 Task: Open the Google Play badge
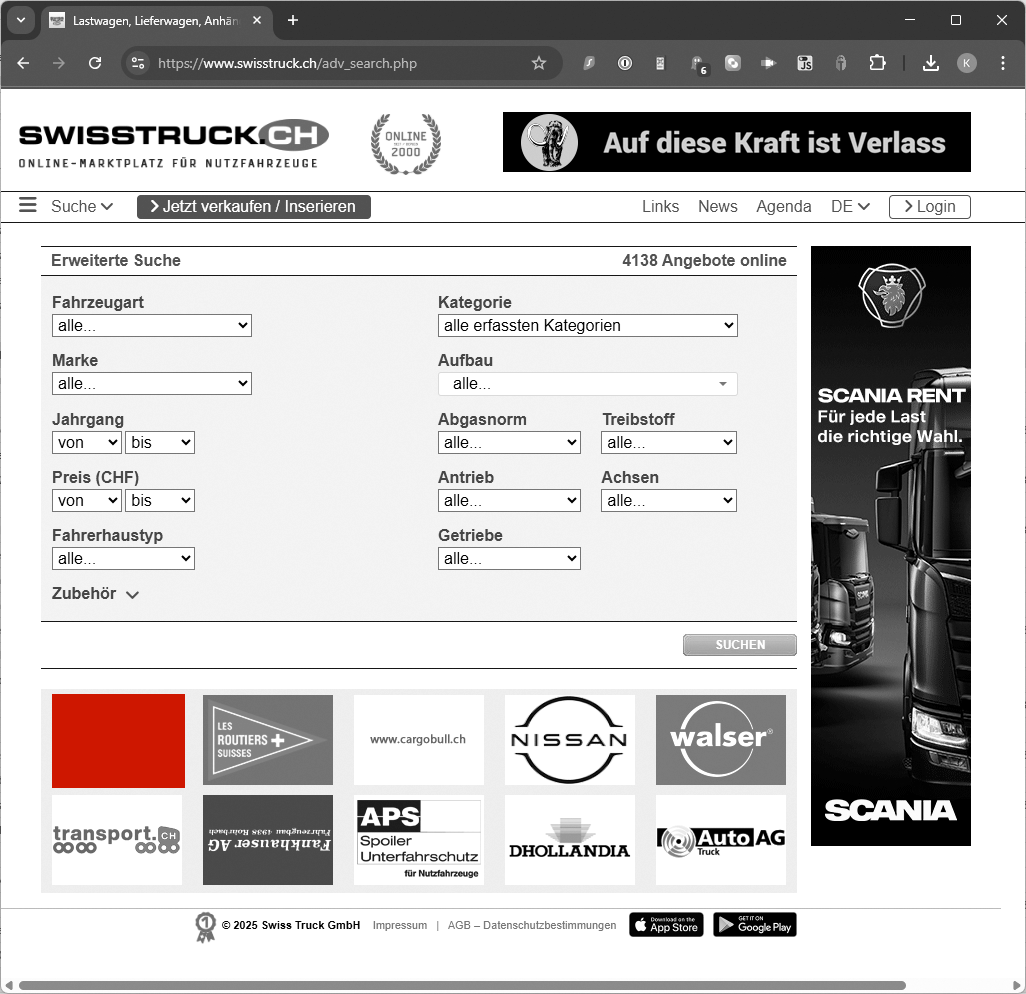(754, 925)
